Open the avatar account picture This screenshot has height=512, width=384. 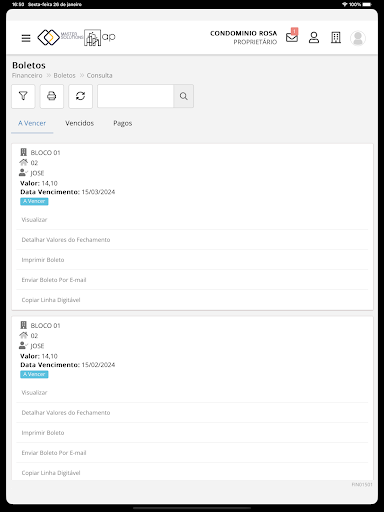click(358, 38)
